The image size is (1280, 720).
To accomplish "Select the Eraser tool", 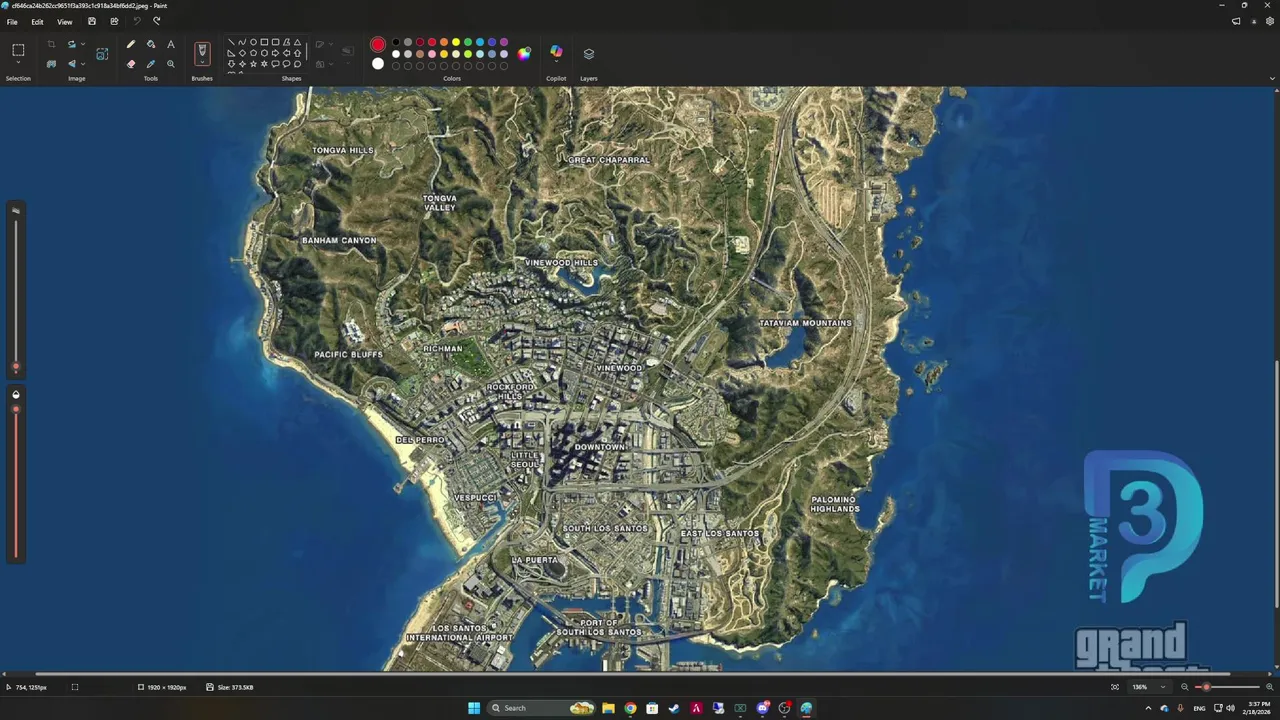I will tap(131, 64).
